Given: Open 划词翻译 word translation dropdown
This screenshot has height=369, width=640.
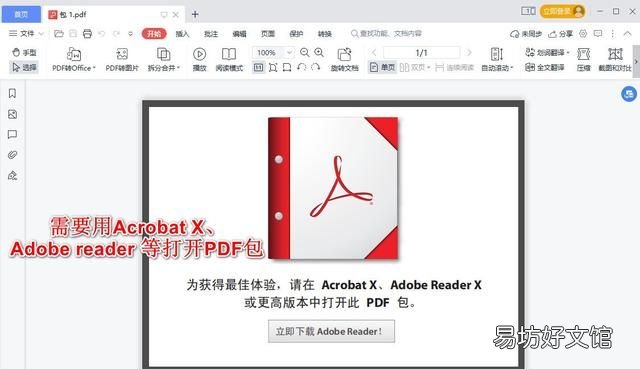Looking at the screenshot, I should point(547,52).
